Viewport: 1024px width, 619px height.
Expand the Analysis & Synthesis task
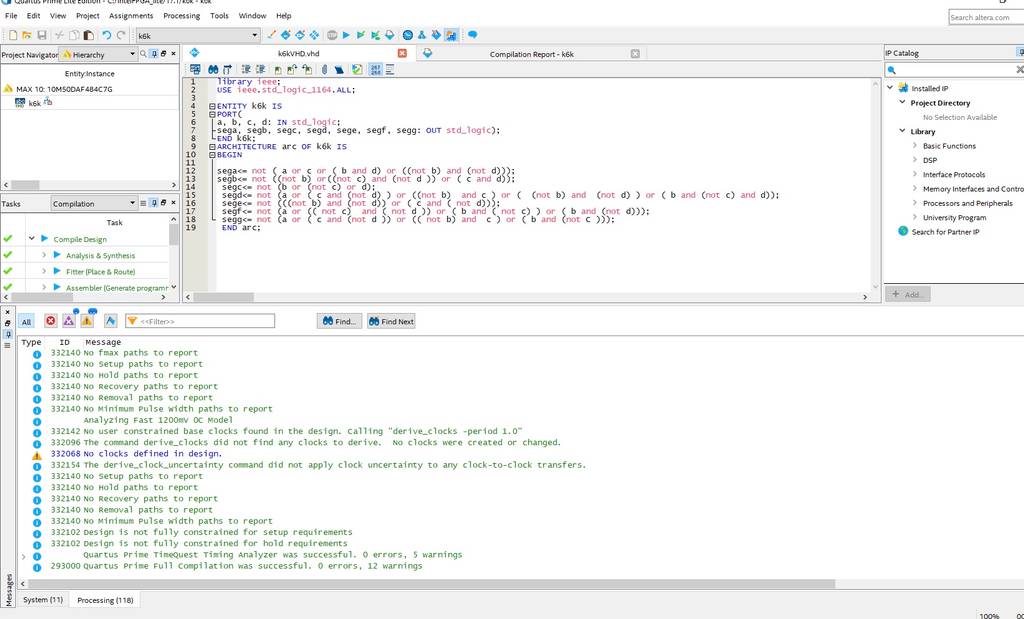click(x=44, y=255)
